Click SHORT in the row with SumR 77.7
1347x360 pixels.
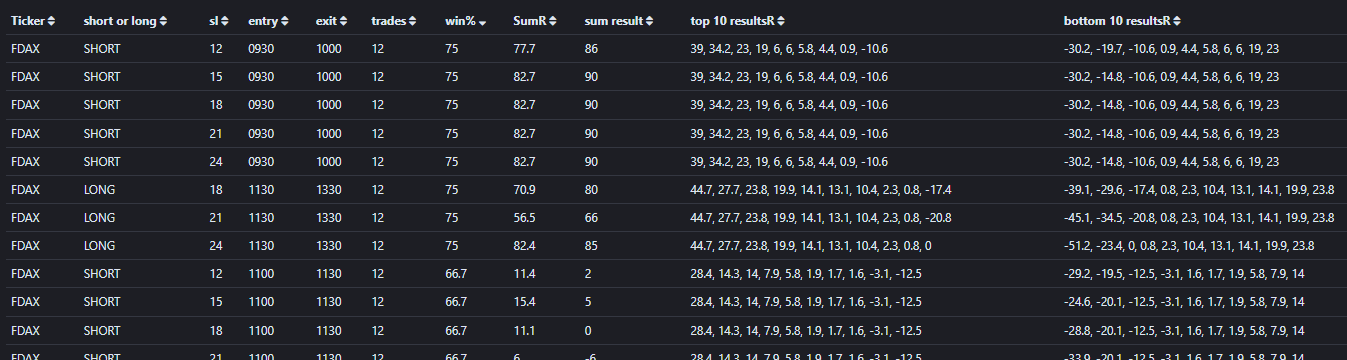(102, 49)
